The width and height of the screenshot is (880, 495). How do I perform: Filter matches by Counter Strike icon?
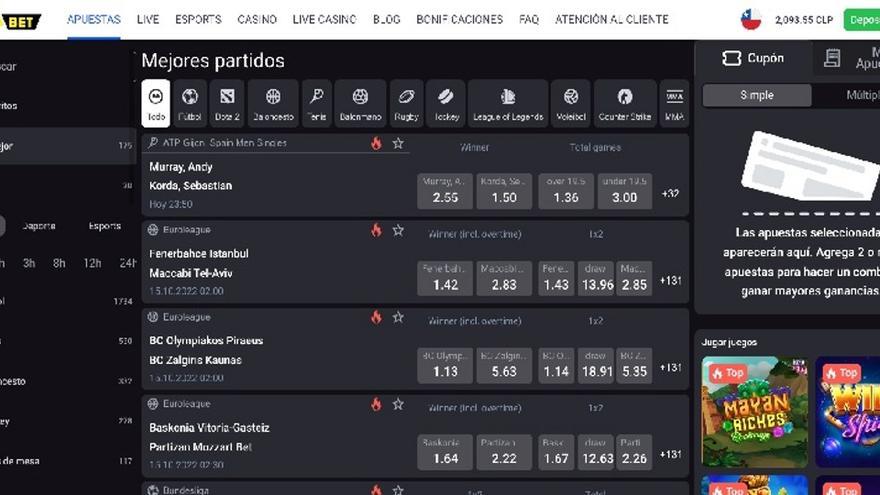625,104
